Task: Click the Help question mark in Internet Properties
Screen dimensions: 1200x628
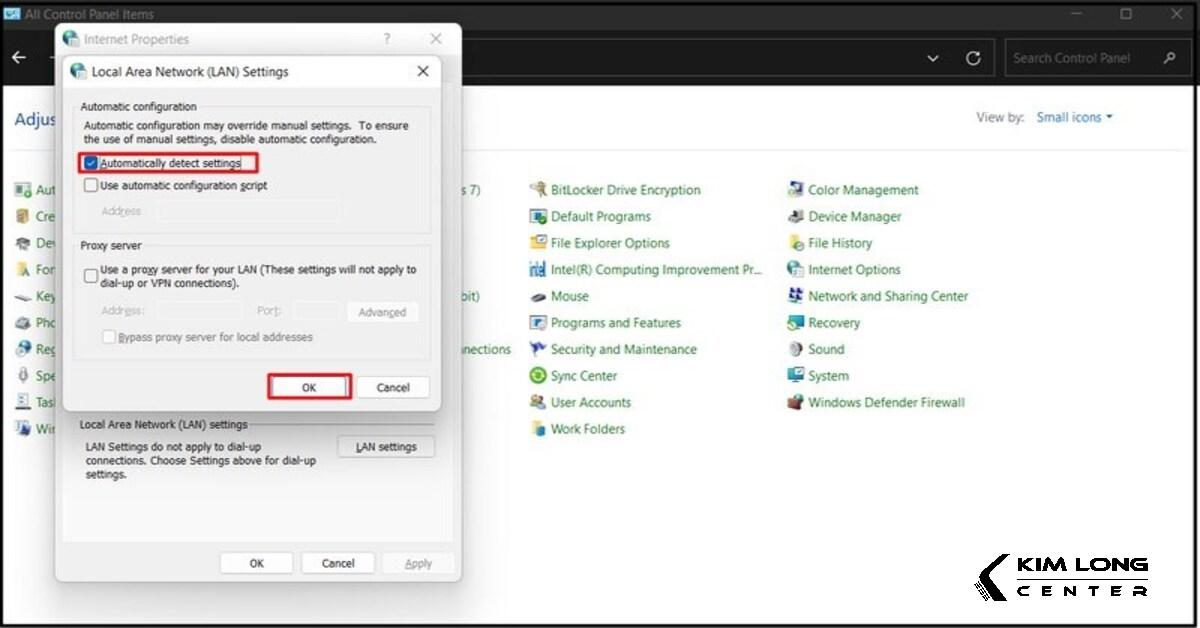Action: 387,39
